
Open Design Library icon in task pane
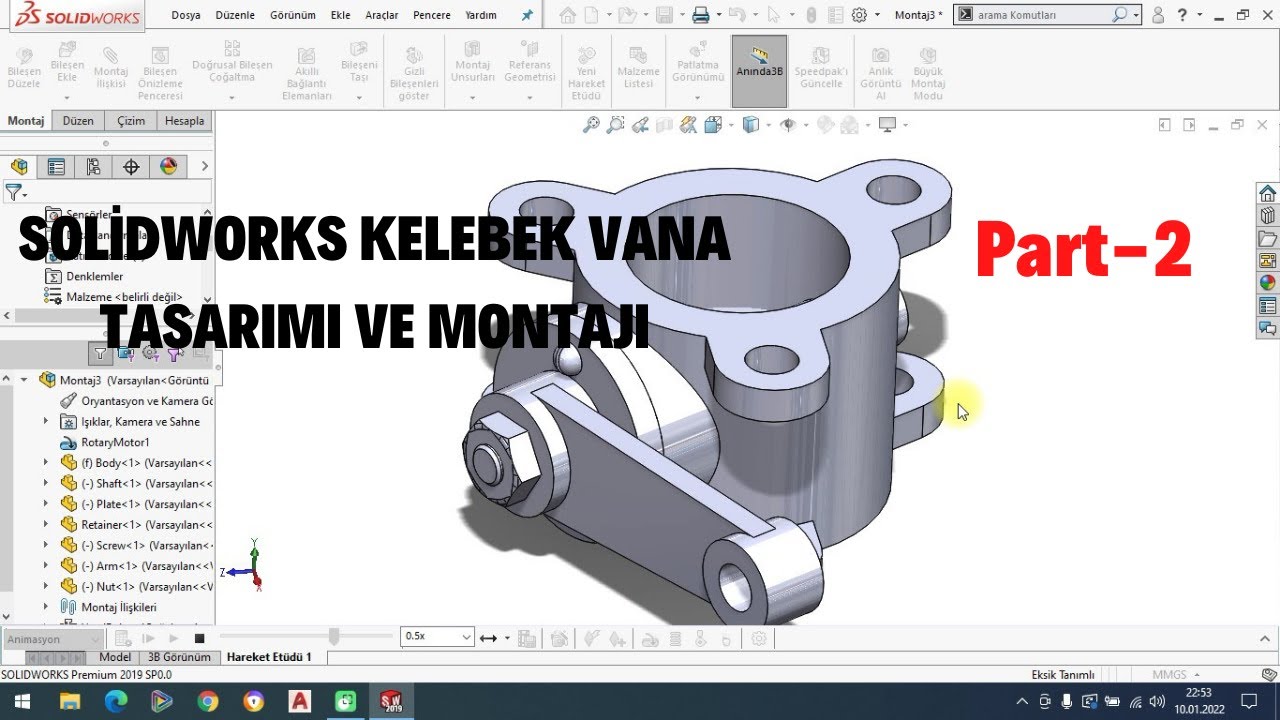pyautogui.click(x=1268, y=215)
